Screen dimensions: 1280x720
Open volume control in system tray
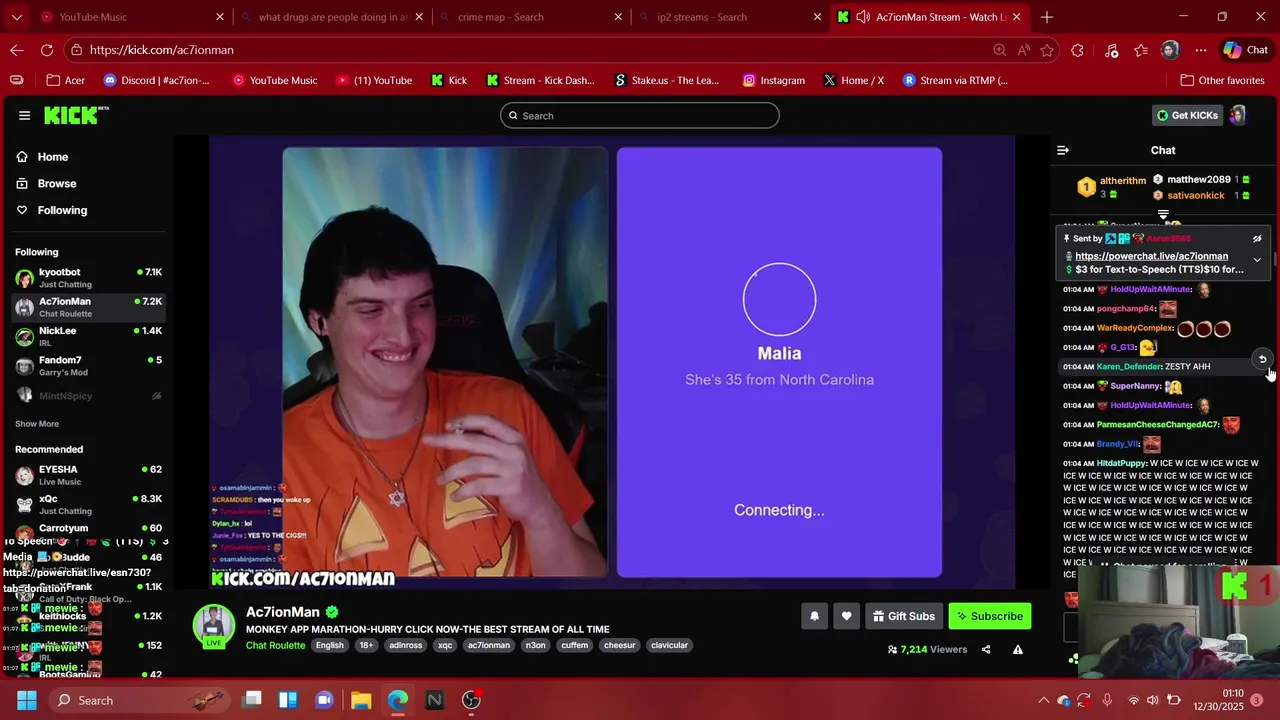coord(1153,700)
